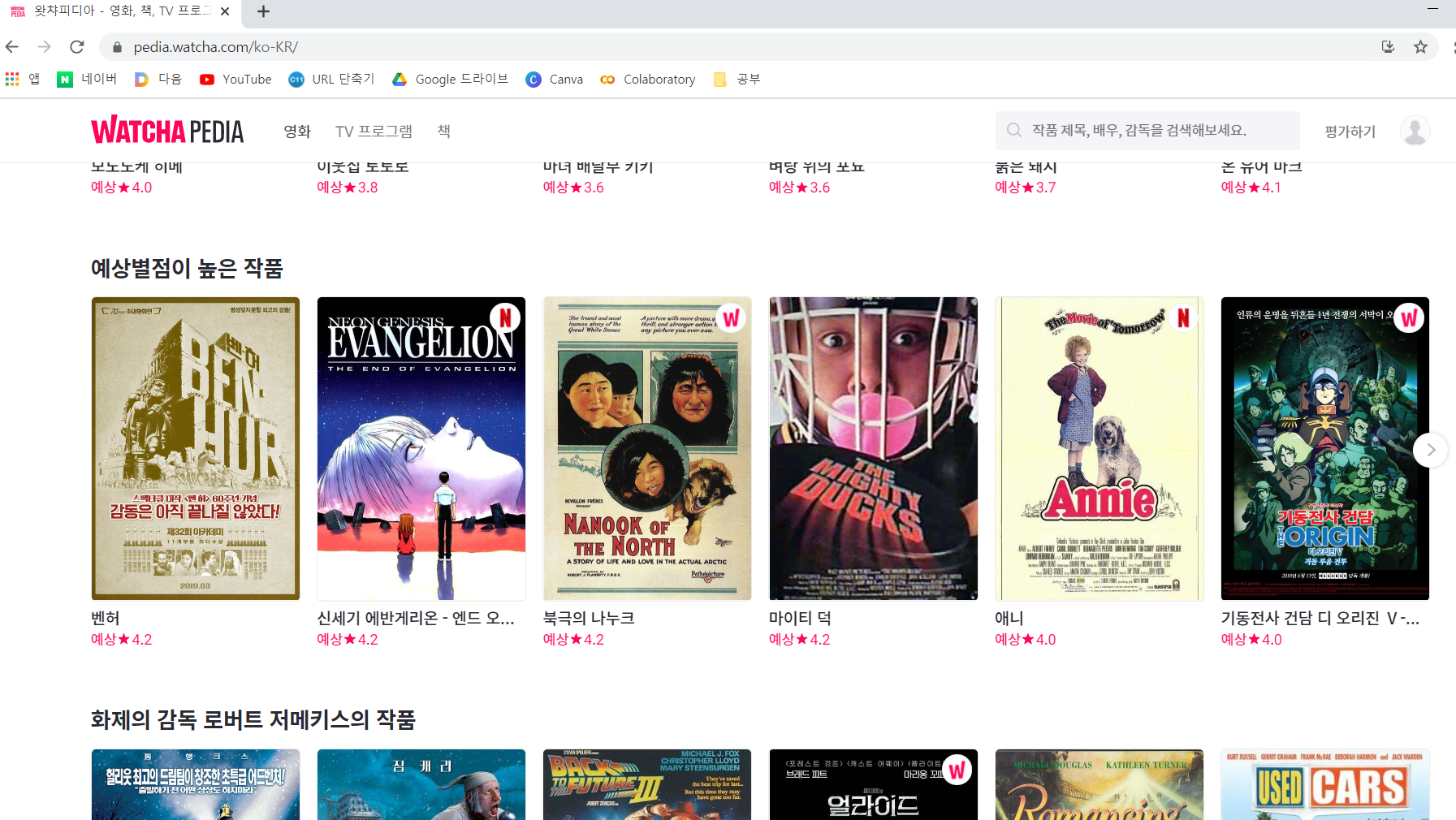Click the Watcha Pedia logo

click(x=167, y=131)
